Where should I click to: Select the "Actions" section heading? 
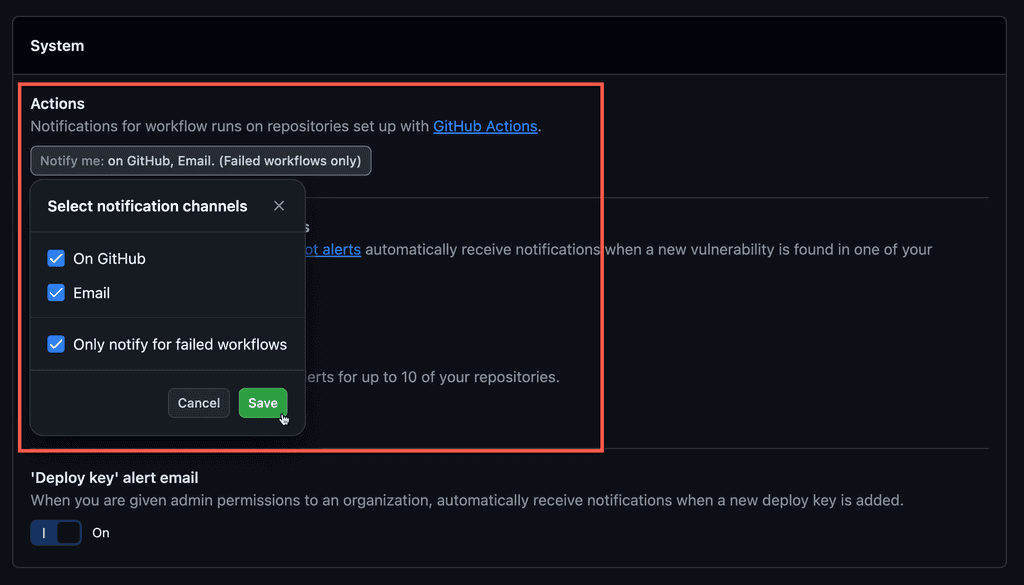coord(57,103)
